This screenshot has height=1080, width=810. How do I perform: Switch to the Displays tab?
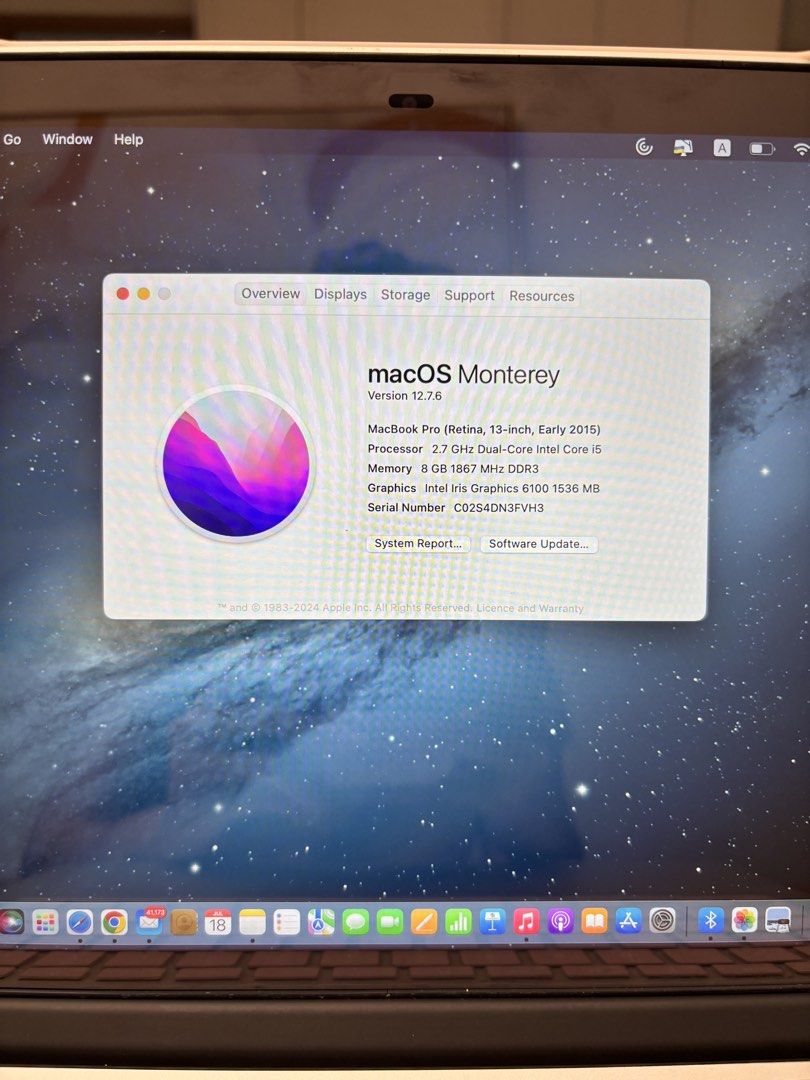[x=340, y=294]
